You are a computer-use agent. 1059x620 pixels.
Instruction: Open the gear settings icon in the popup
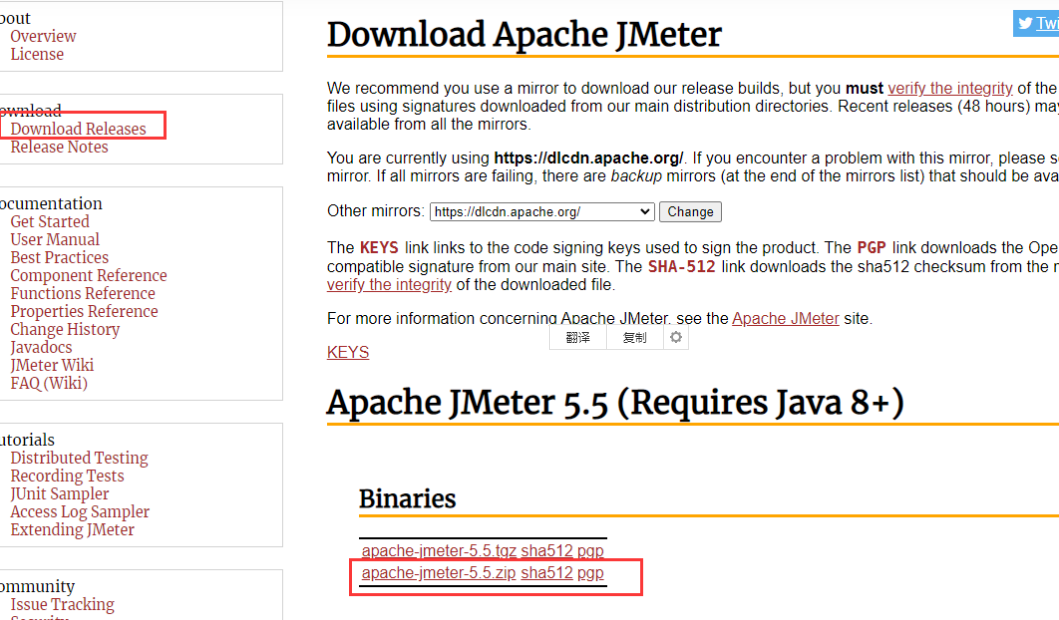675,337
